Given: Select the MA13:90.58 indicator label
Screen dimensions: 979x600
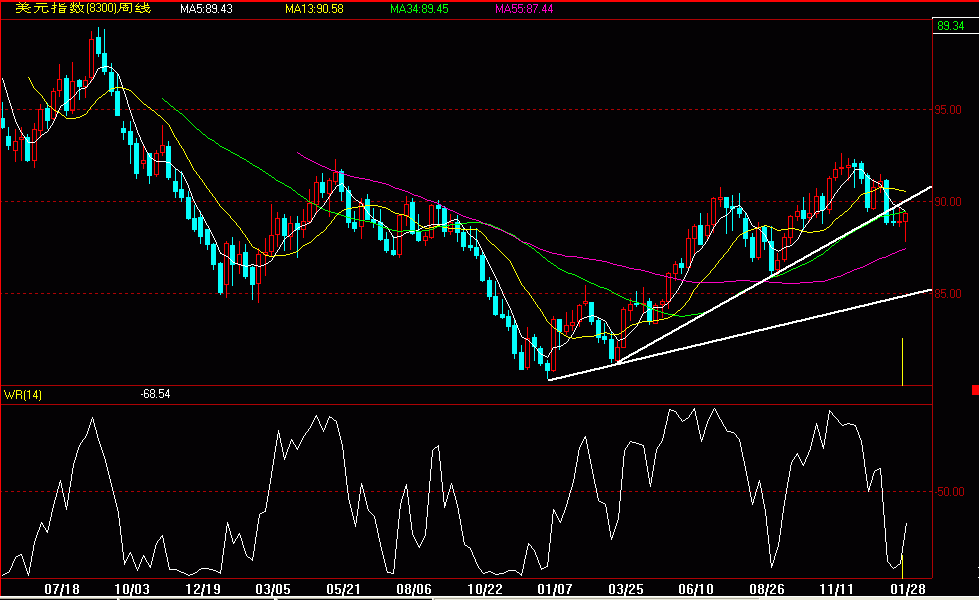Looking at the screenshot, I should click(x=314, y=9).
